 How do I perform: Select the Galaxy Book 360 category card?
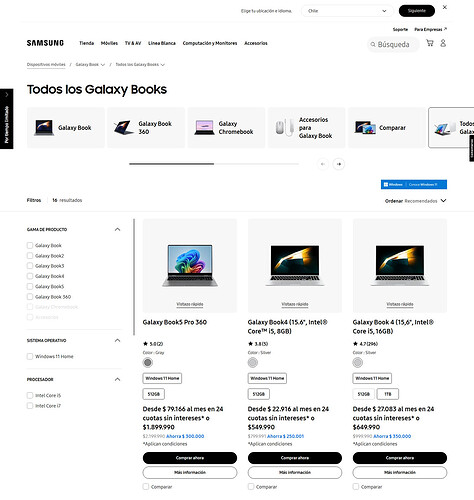point(146,127)
